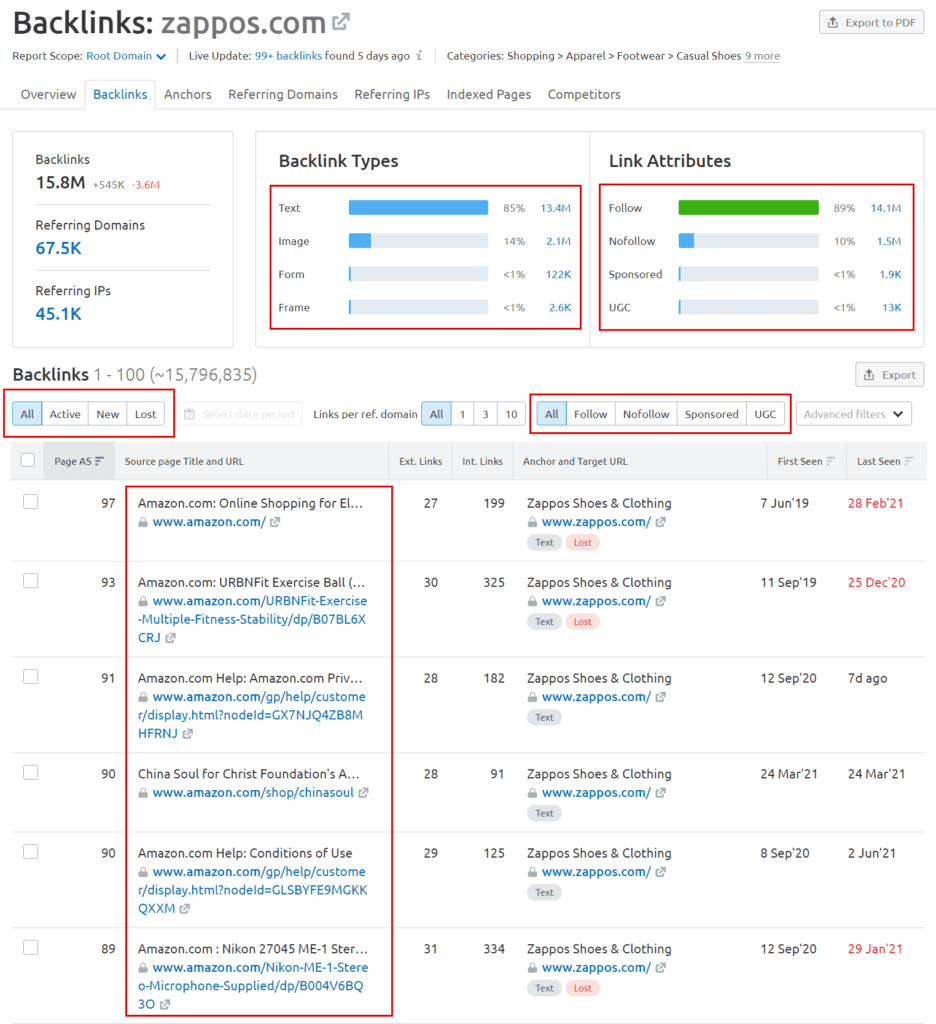Screen dimensions: 936x1024
Task: Open Referring Domains tab
Action: (283, 94)
